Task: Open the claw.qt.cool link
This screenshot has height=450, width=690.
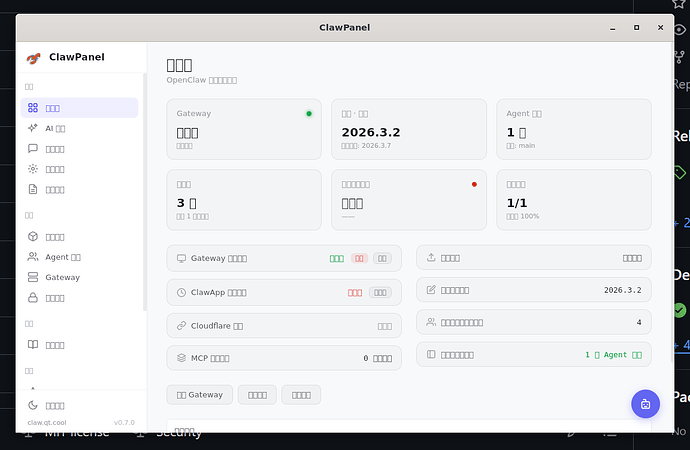Action: click(x=47, y=423)
